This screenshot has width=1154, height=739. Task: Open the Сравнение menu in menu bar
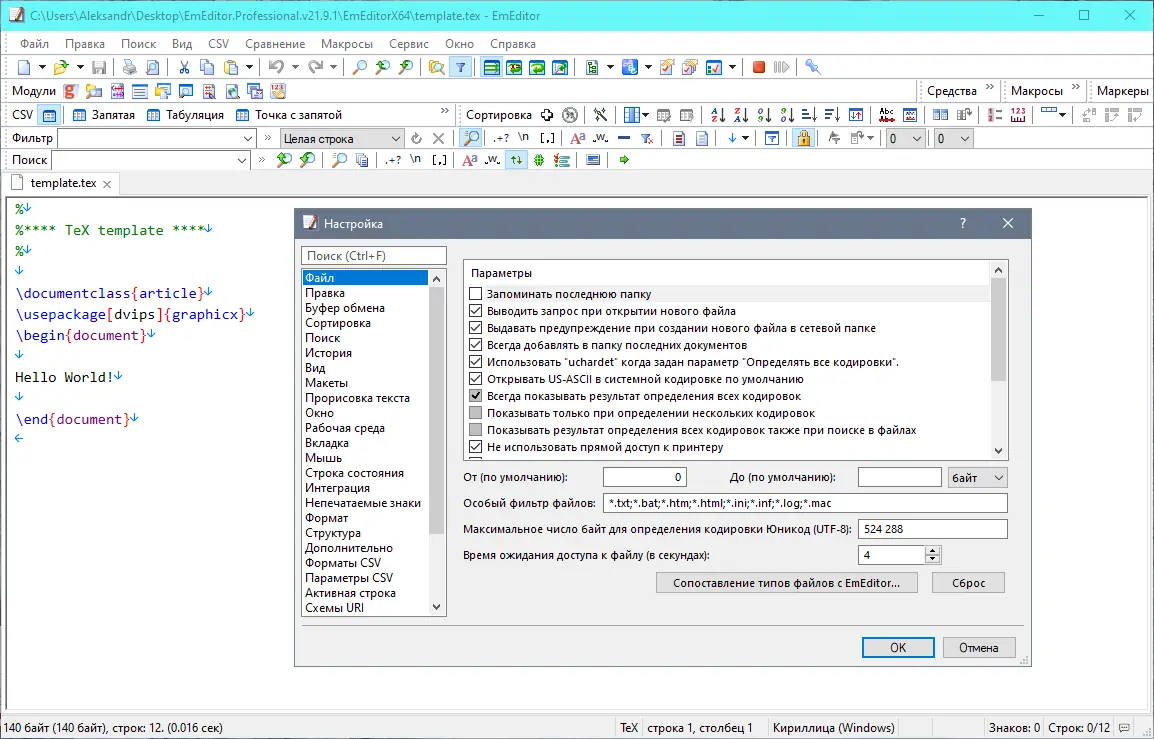(x=274, y=44)
